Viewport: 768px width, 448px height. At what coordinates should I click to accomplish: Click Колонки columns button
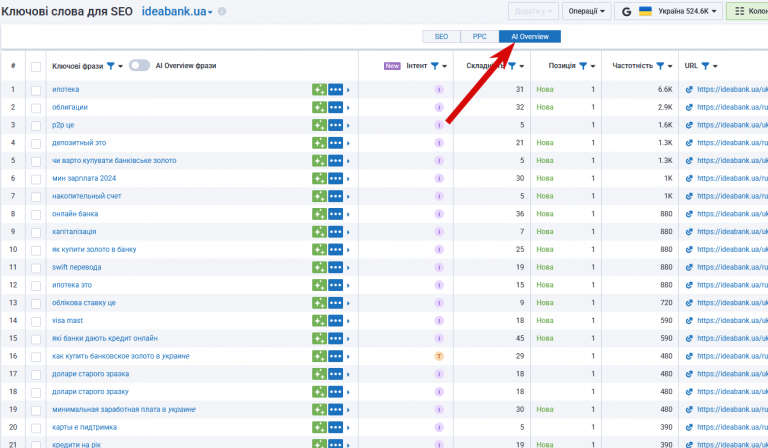747,11
